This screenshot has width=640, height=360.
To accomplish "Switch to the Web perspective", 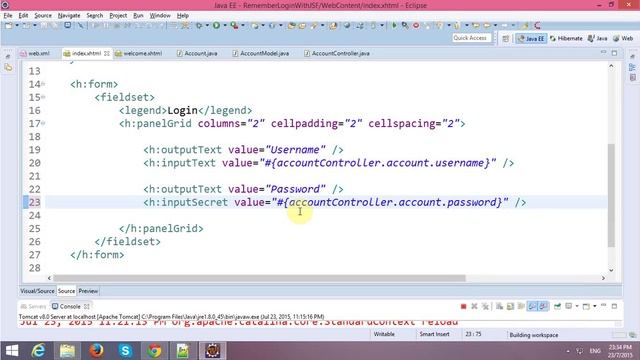I will pyautogui.click(x=623, y=38).
